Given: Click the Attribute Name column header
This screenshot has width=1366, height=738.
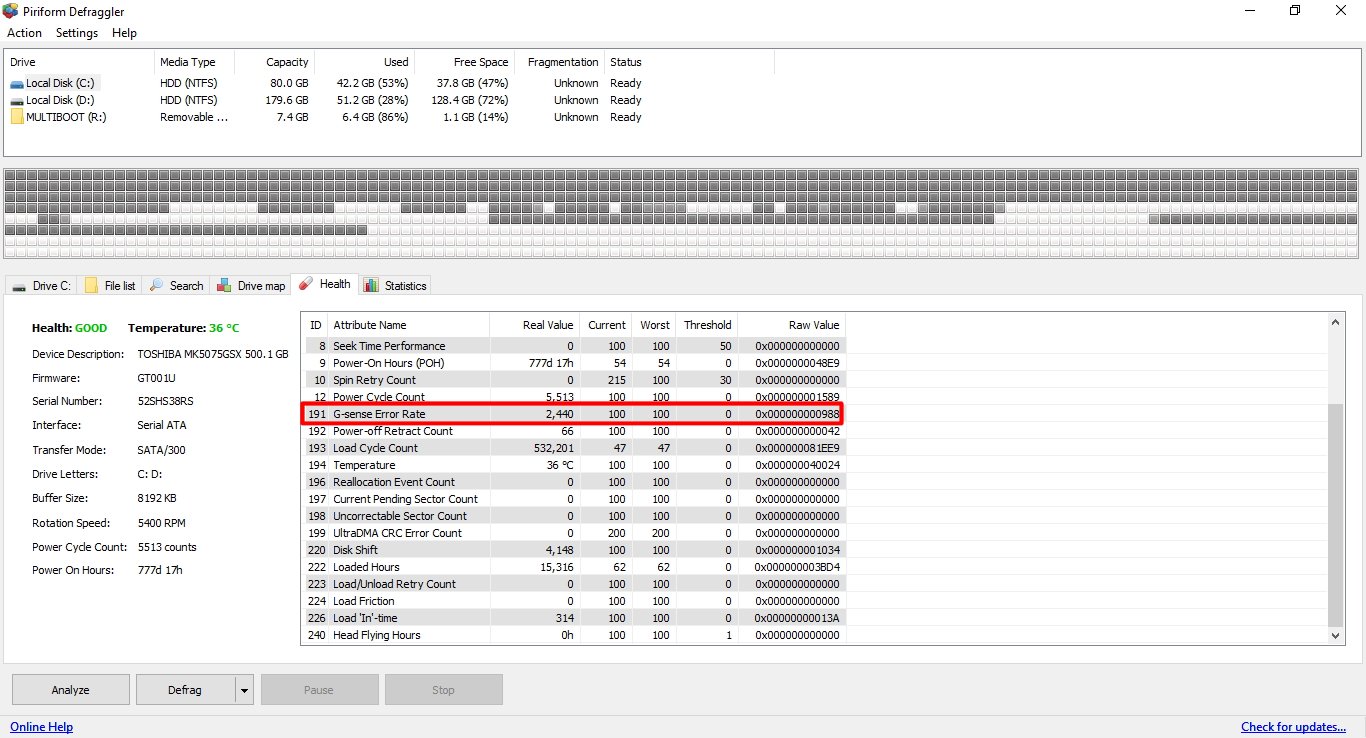Looking at the screenshot, I should (x=408, y=325).
